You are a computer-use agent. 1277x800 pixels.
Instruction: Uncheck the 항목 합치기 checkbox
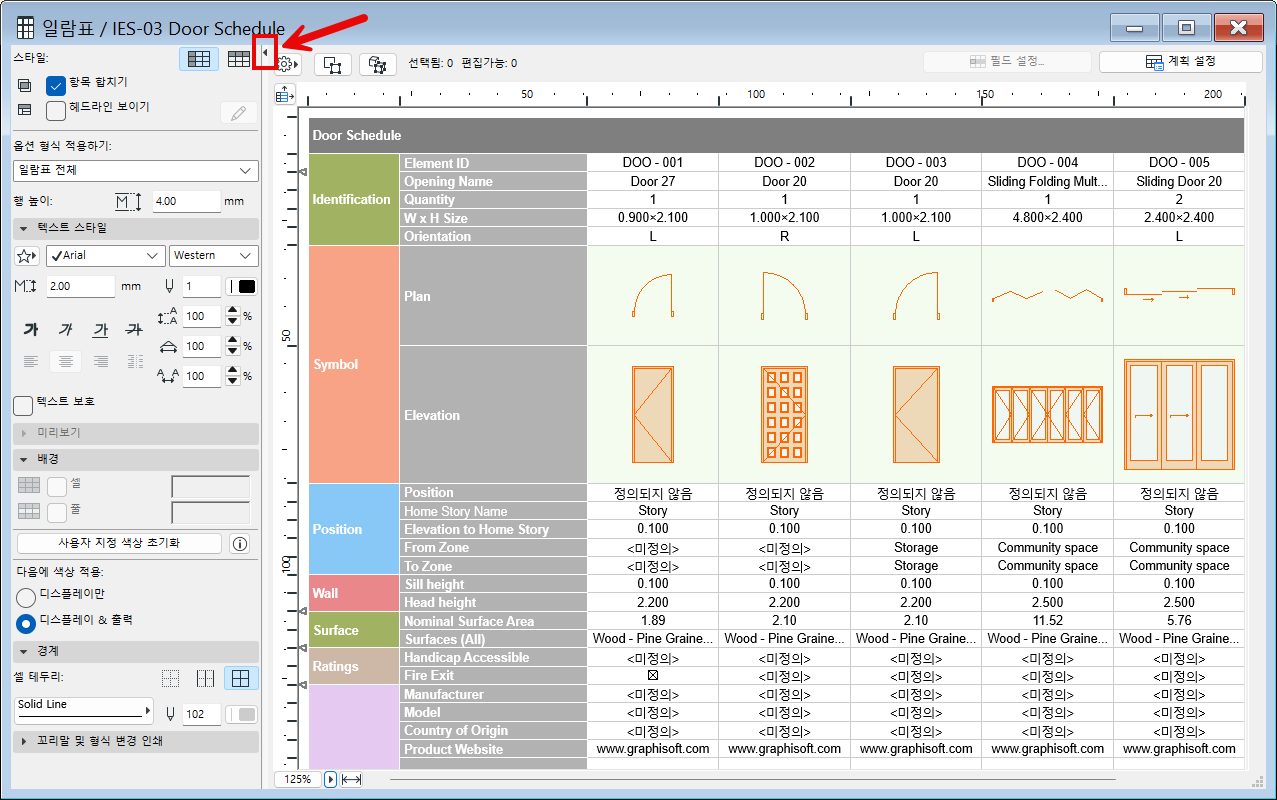pos(56,85)
